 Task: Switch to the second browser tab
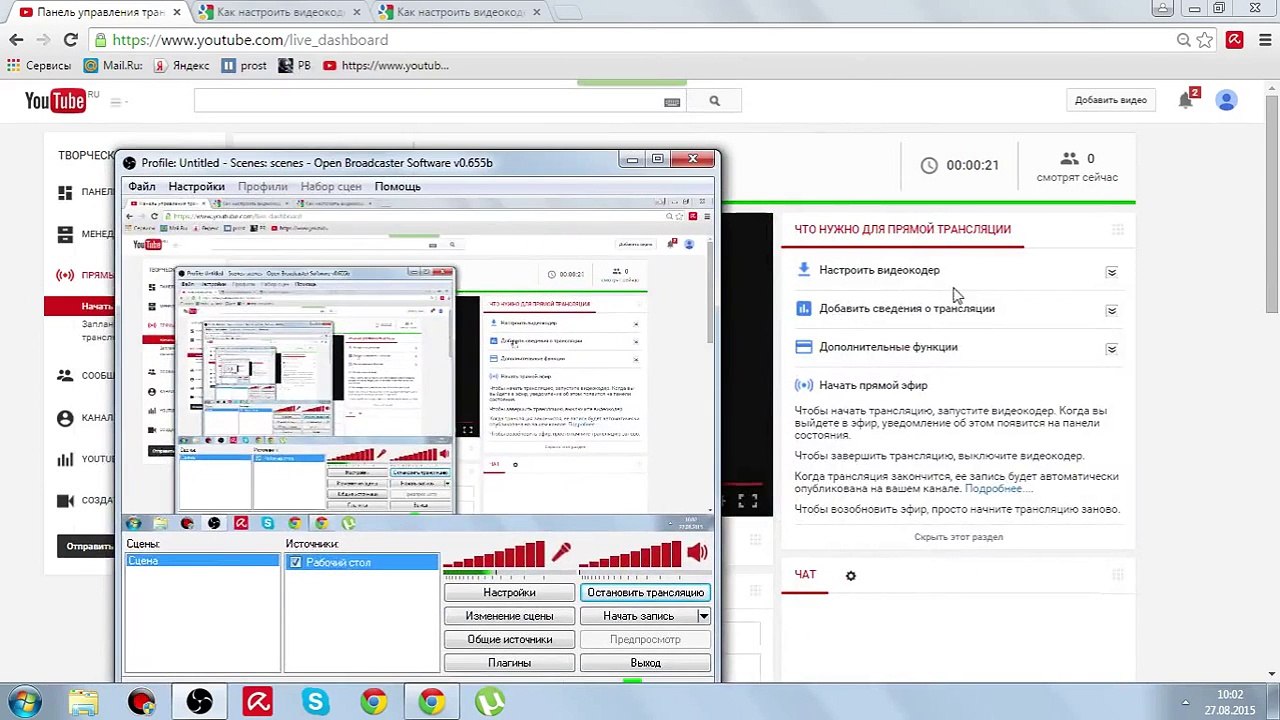point(279,12)
